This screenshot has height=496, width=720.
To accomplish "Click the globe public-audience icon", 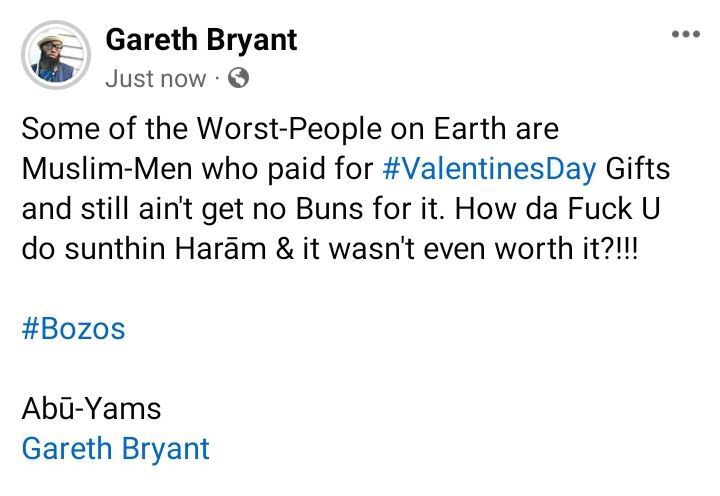I will (238, 78).
